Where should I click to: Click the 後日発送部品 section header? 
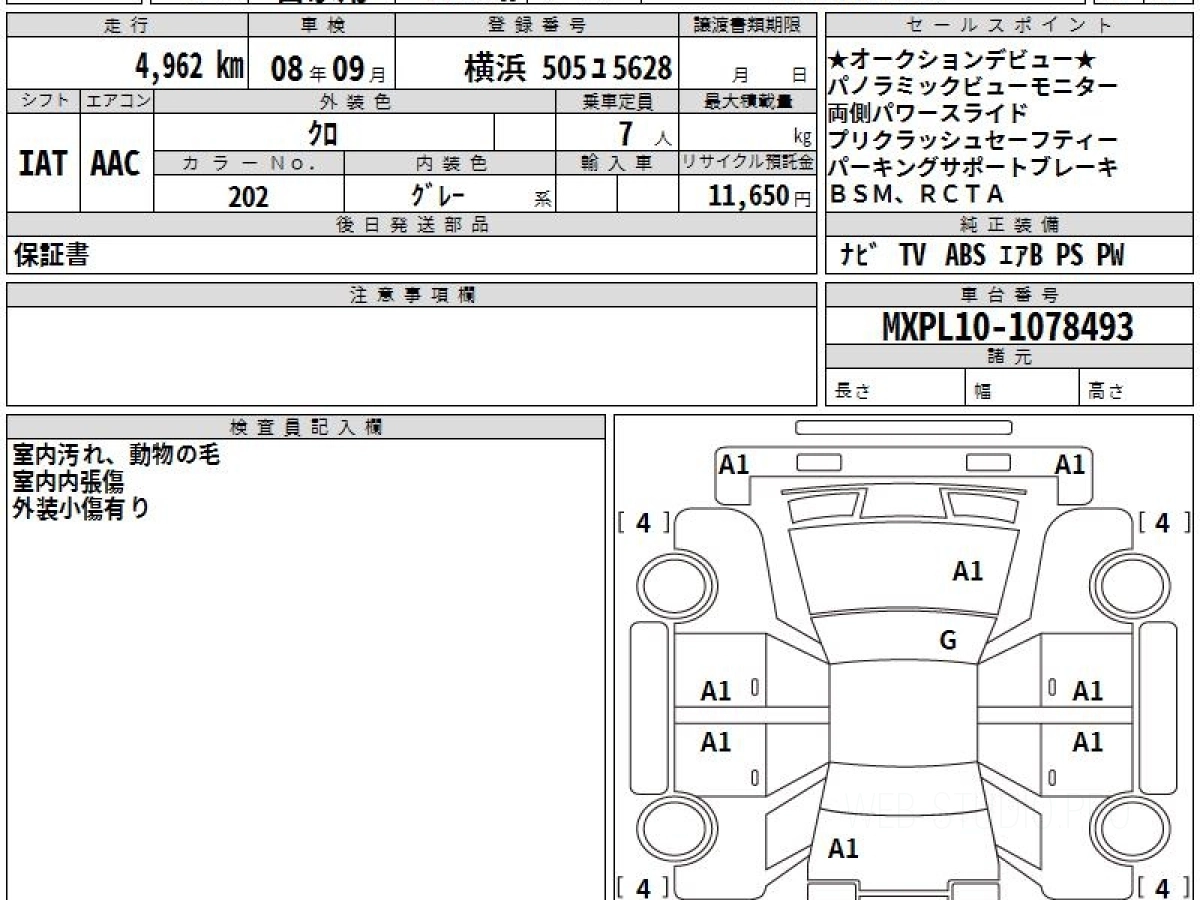pos(412,225)
